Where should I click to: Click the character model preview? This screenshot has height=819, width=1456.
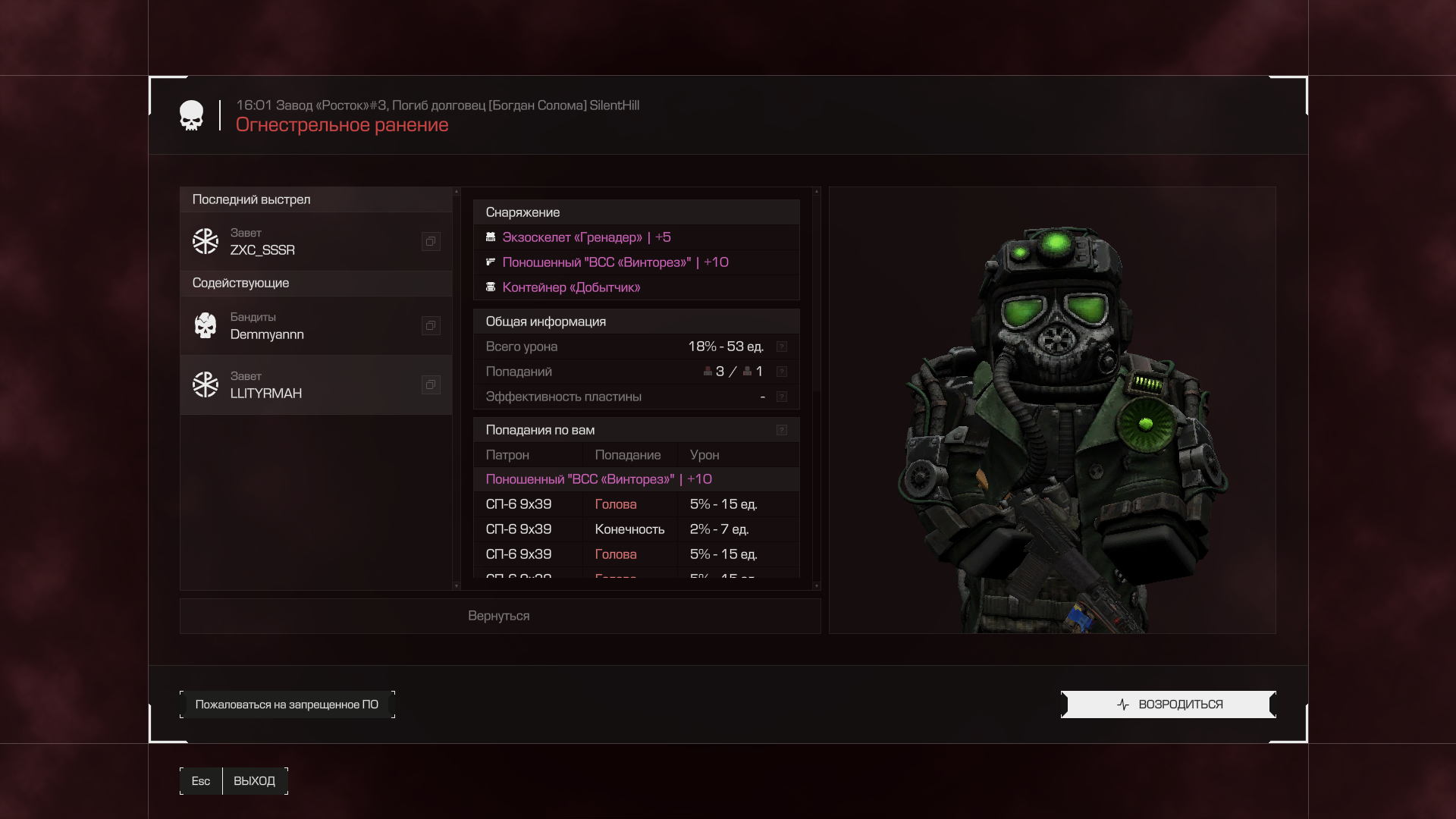tap(1053, 410)
